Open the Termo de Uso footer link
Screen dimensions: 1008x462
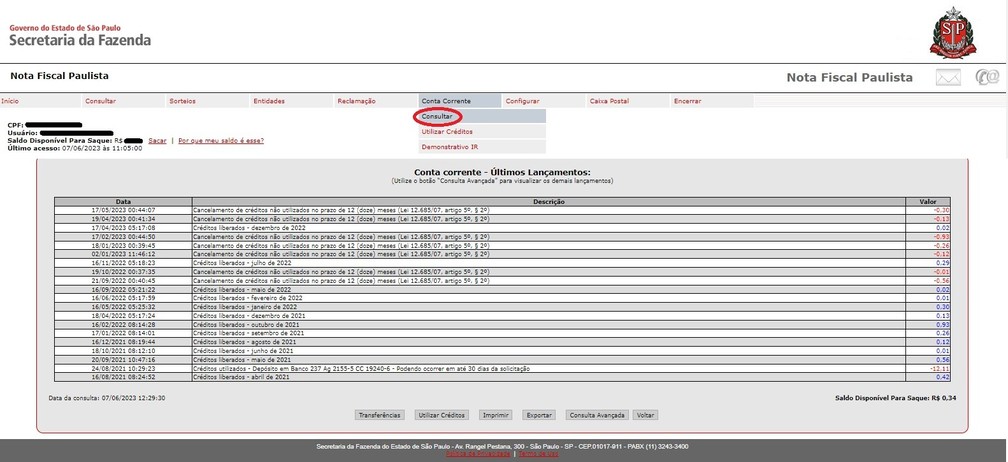tap(538, 454)
